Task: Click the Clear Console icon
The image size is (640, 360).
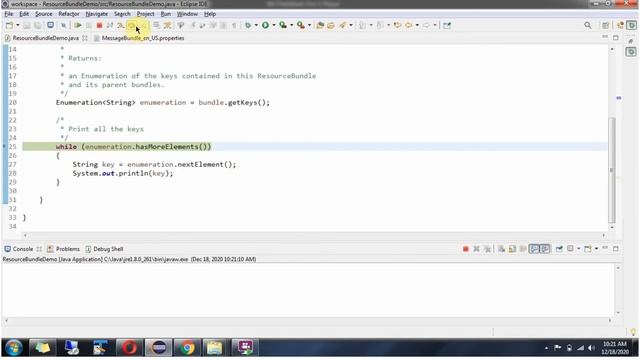Action: point(501,249)
